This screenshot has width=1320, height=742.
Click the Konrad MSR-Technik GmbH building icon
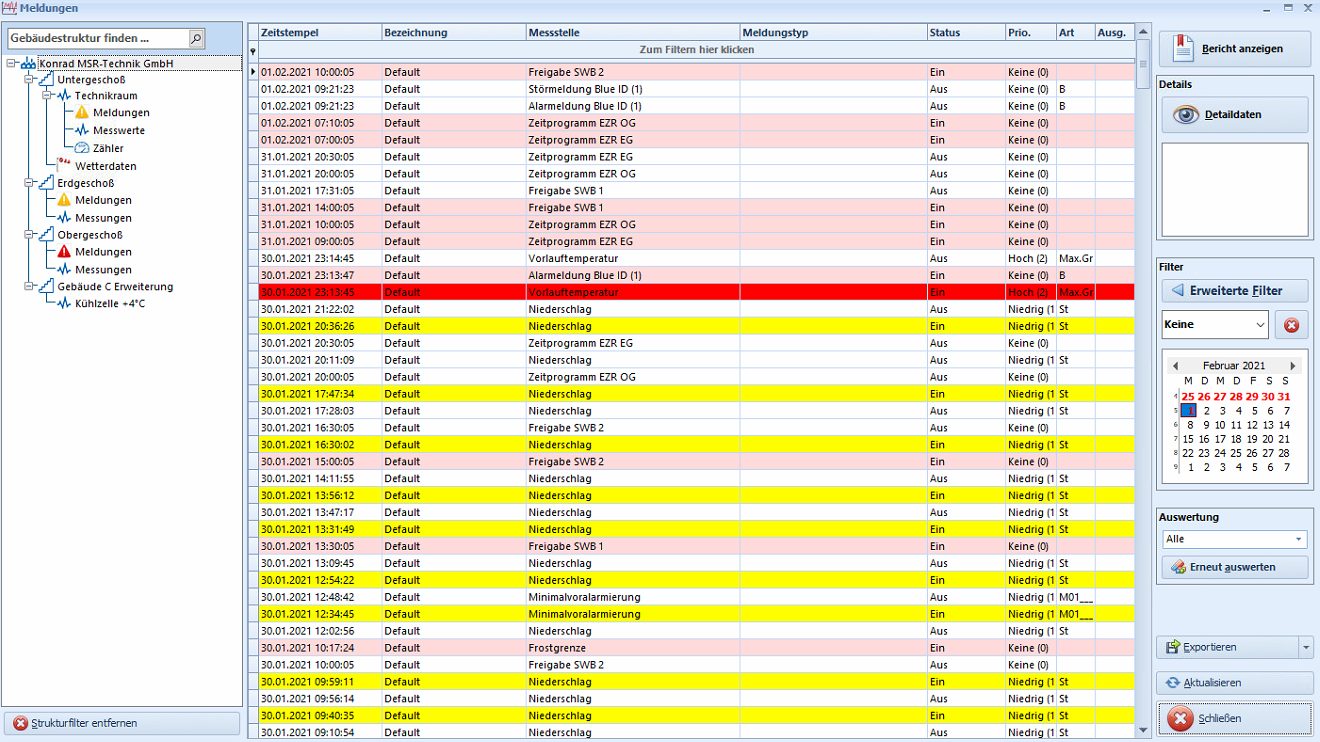[29, 64]
